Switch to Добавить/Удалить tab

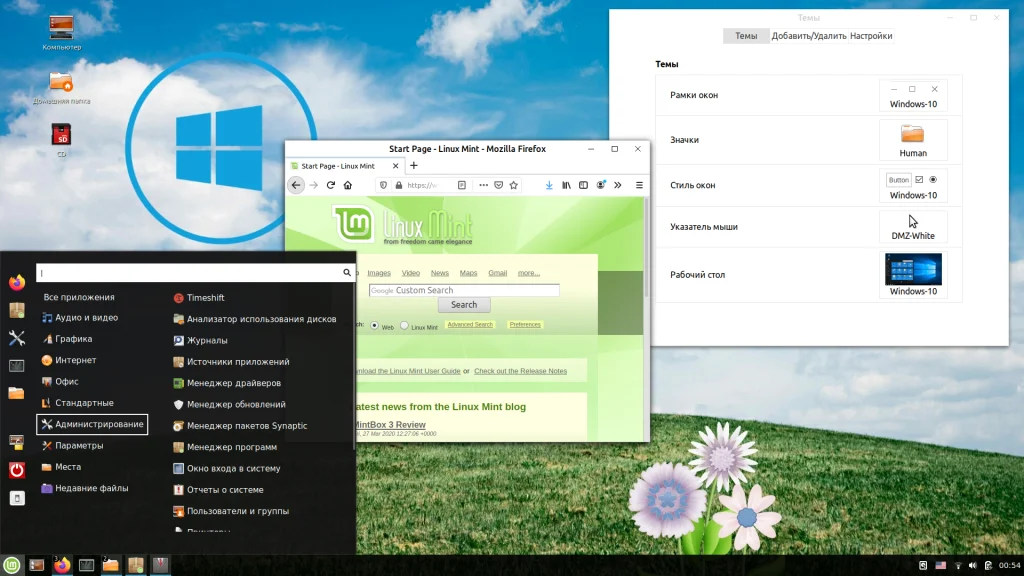808,36
